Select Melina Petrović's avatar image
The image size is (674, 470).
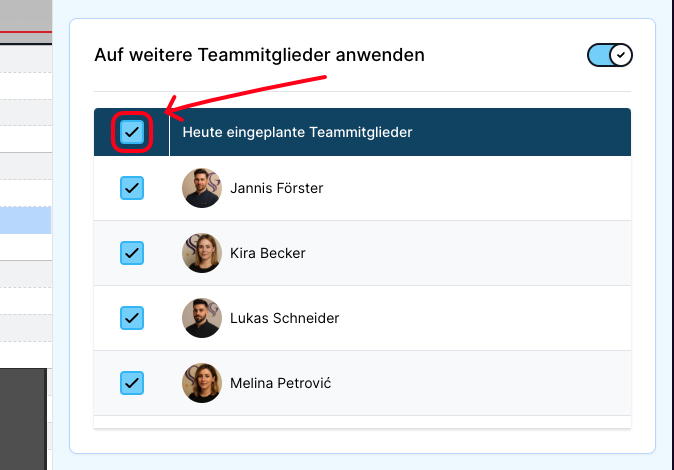202,383
